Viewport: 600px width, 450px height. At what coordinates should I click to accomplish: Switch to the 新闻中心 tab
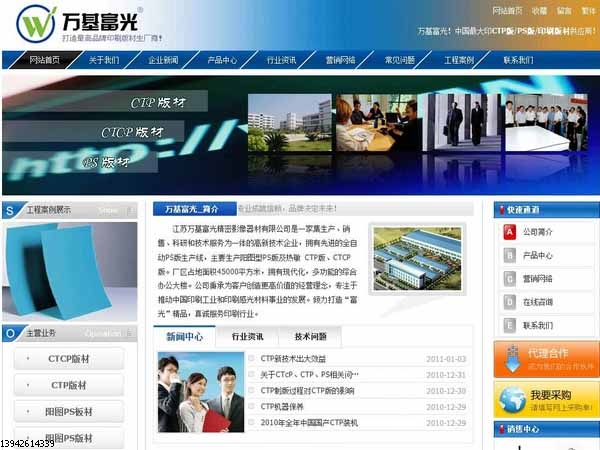(184, 336)
